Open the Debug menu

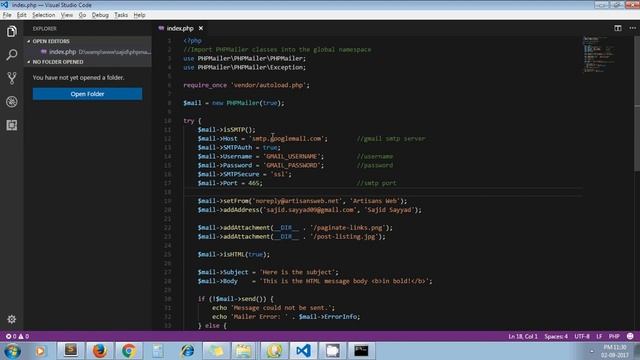tap(100, 15)
